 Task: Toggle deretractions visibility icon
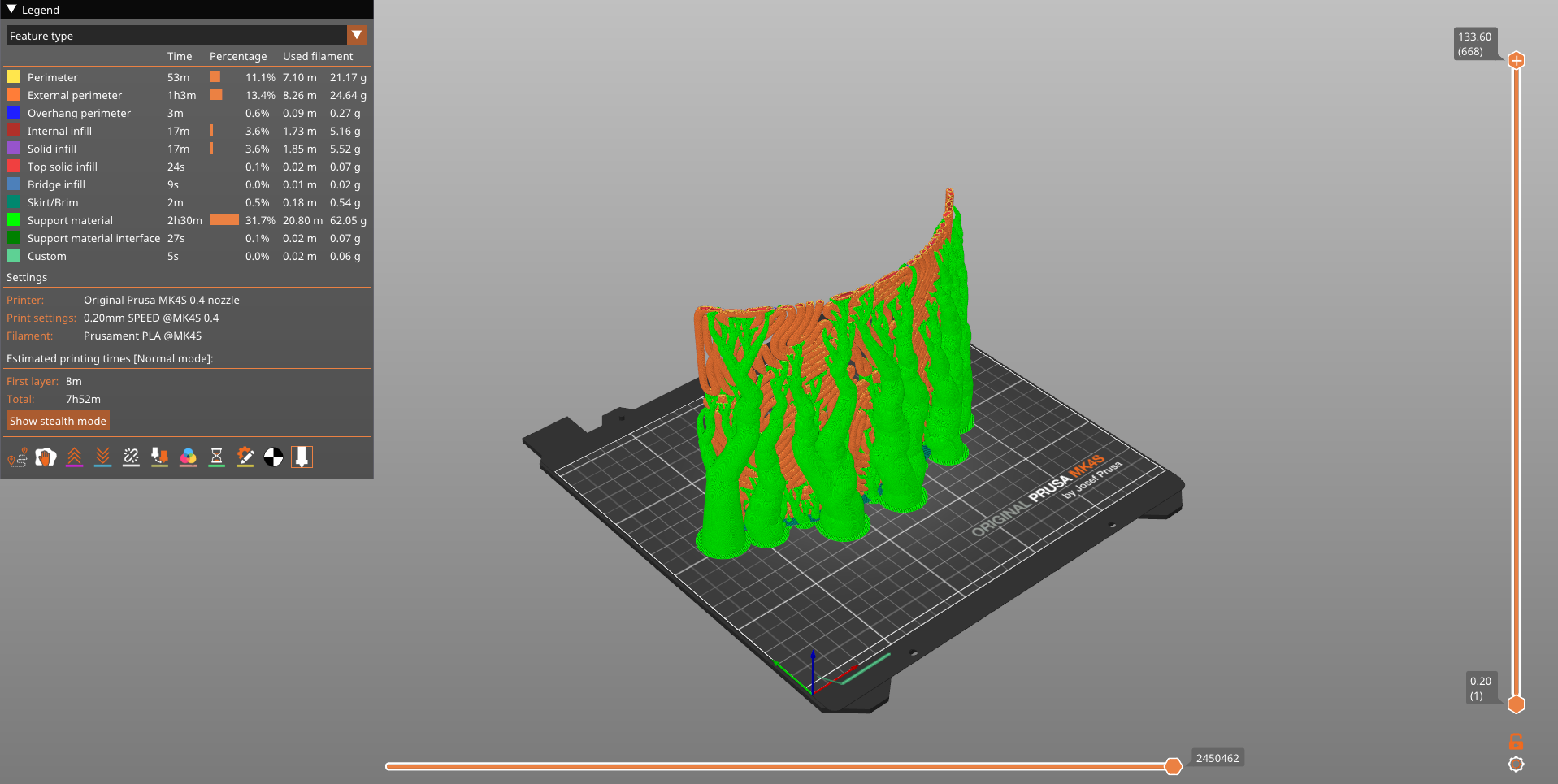(x=103, y=457)
